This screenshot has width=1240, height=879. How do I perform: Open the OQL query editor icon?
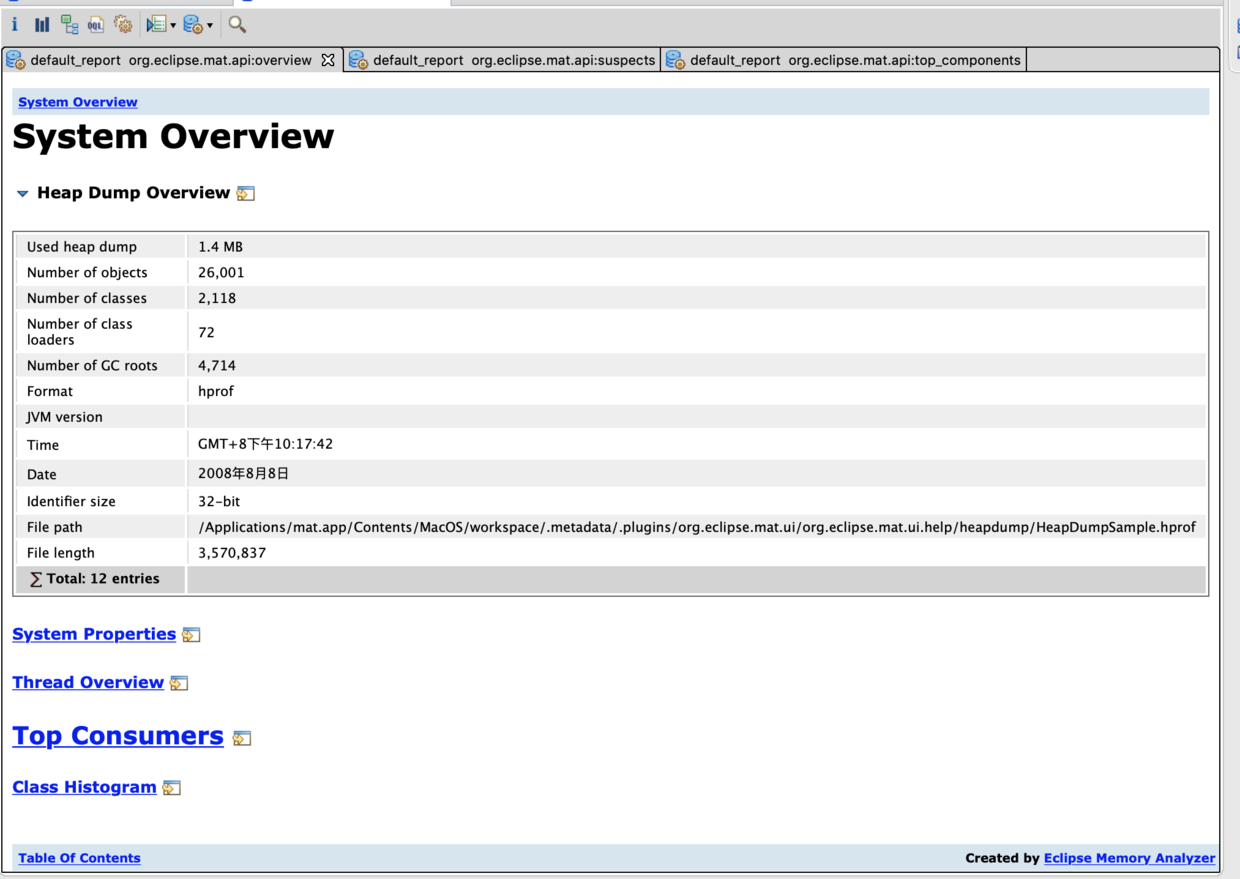tap(96, 24)
